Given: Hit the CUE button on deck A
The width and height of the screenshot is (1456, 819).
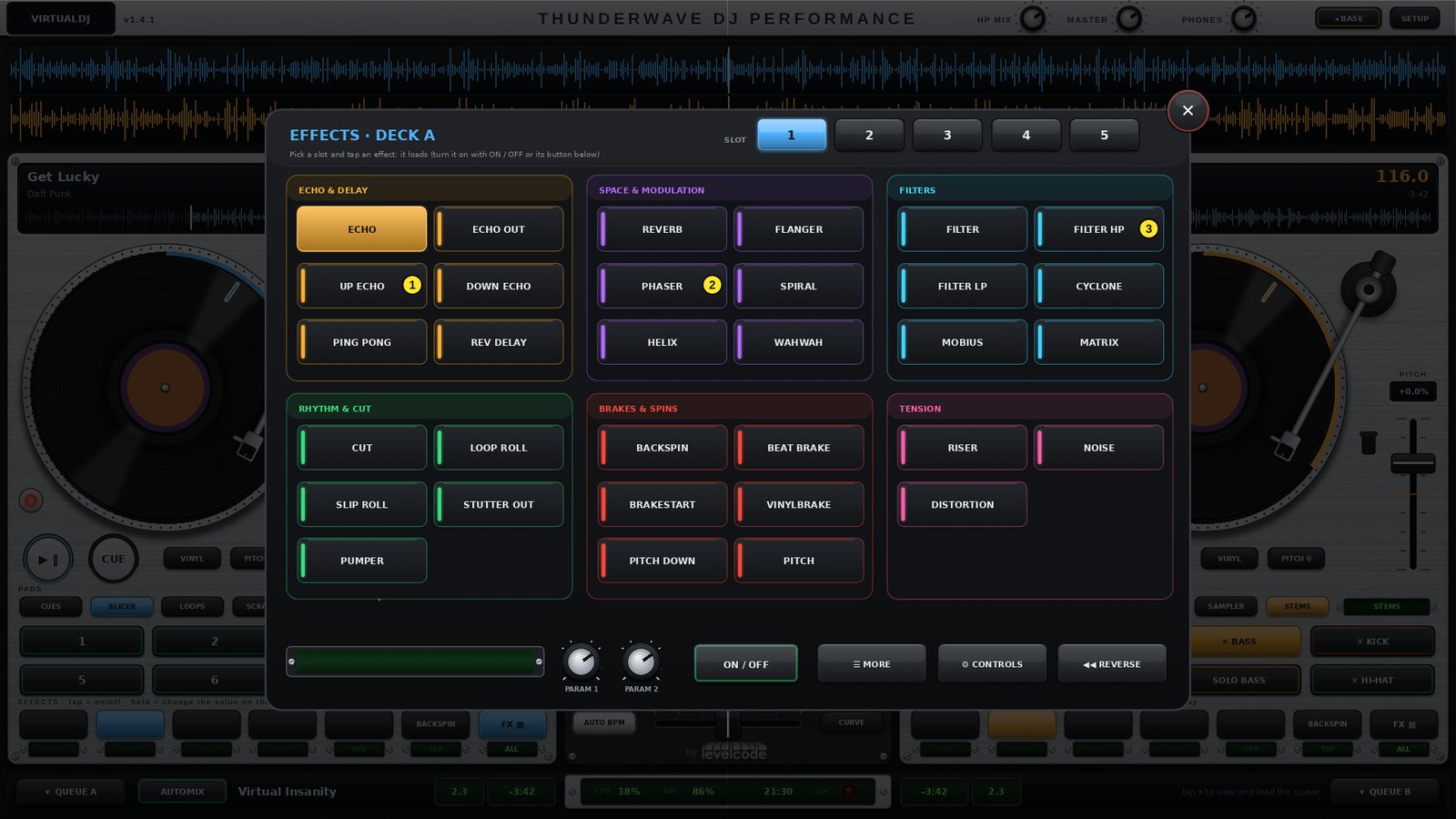Looking at the screenshot, I should point(114,559).
